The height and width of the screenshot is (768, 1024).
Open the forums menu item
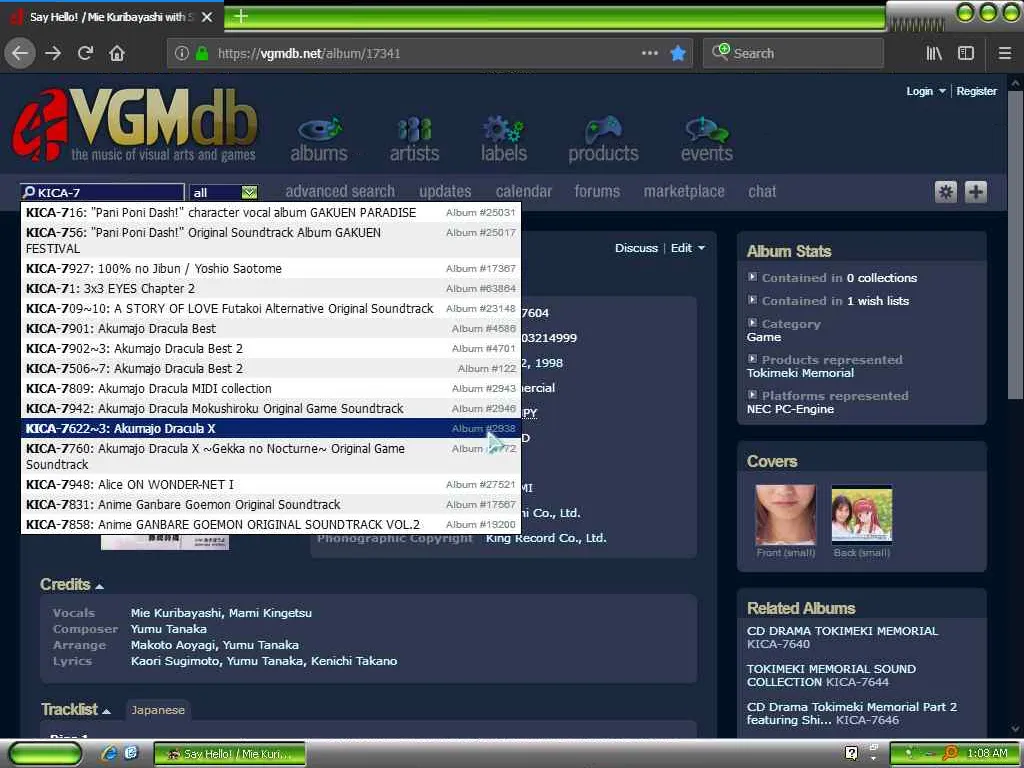tap(597, 191)
